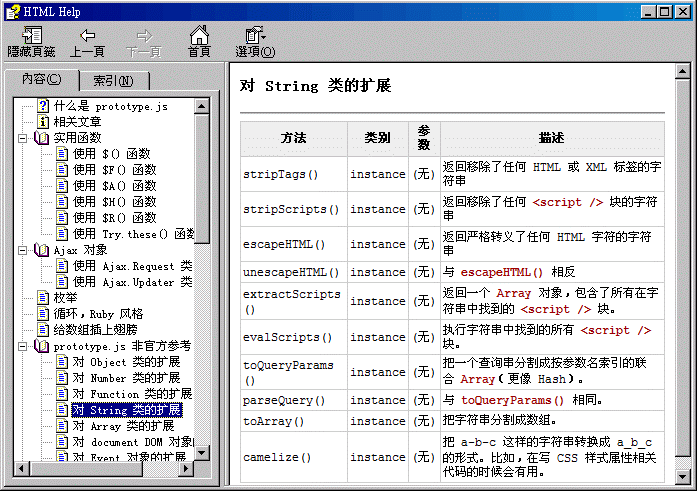This screenshot has height=491, width=697.
Task: Click the content pane vertical scrollbar thumb
Action: 682,268
